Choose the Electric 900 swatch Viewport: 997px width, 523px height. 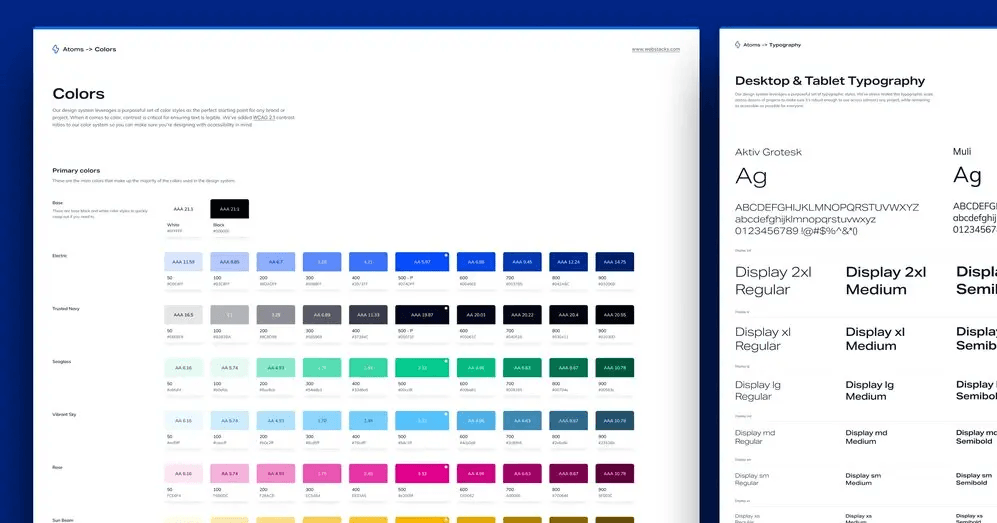click(614, 262)
